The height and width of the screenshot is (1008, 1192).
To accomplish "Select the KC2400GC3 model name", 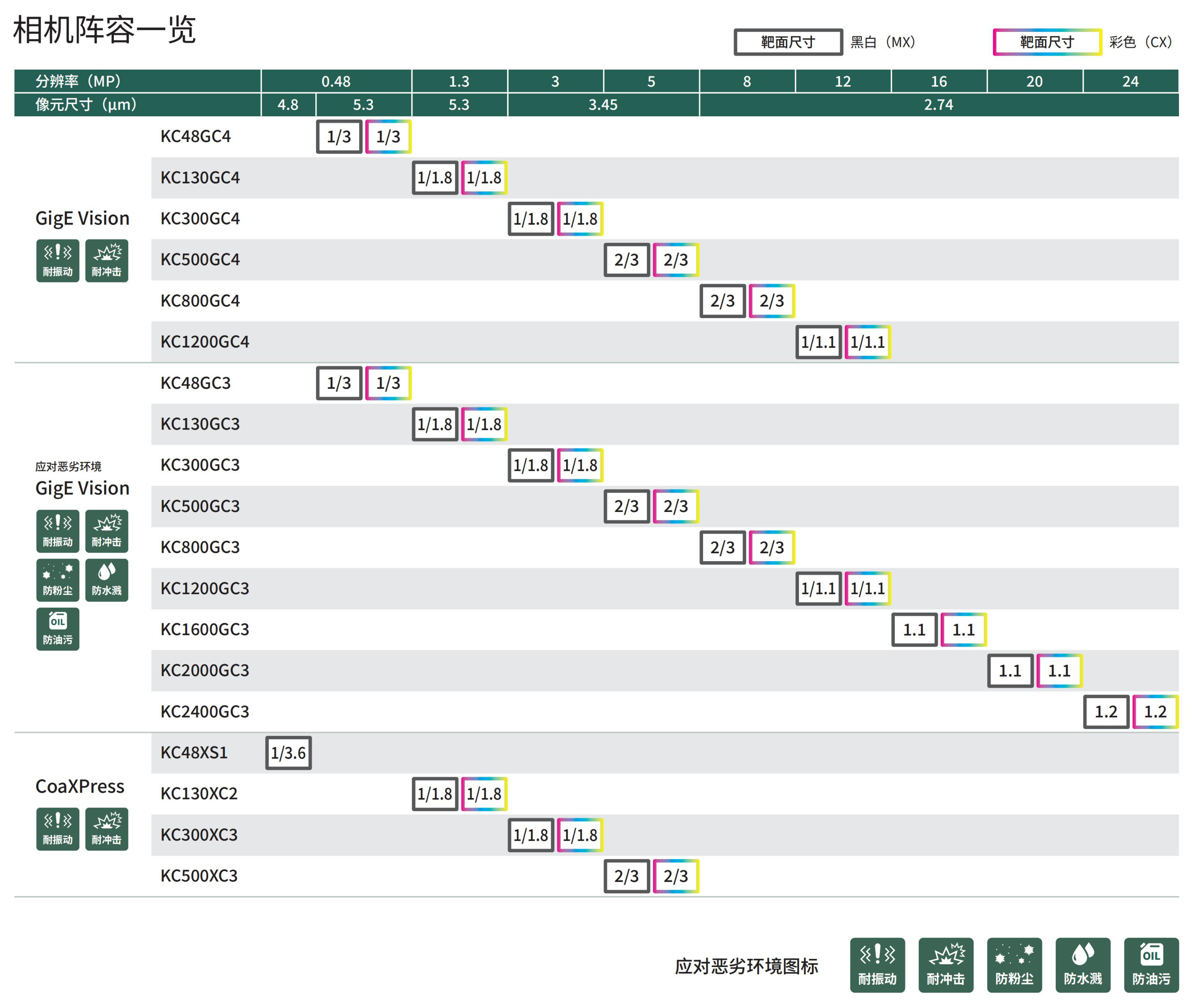I will 205,712.
